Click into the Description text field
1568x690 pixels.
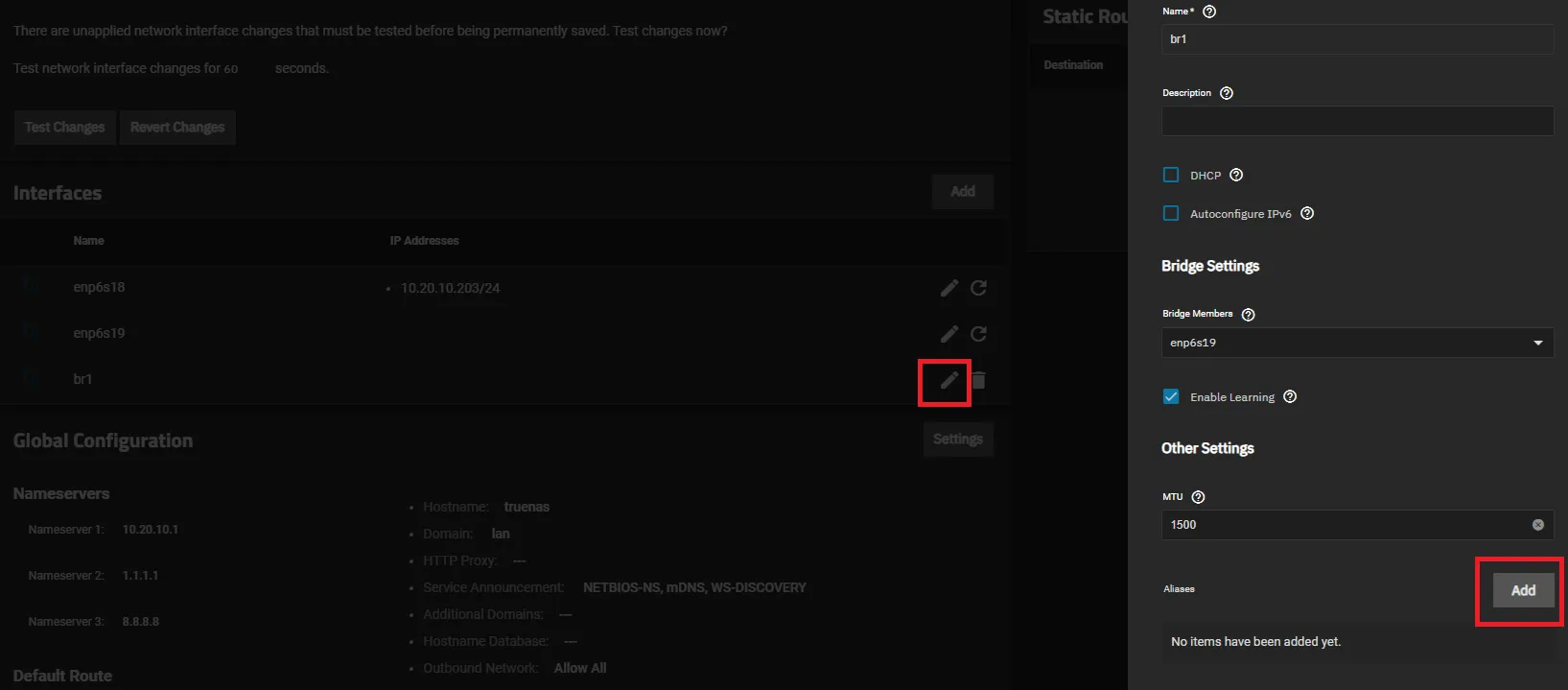click(x=1356, y=121)
